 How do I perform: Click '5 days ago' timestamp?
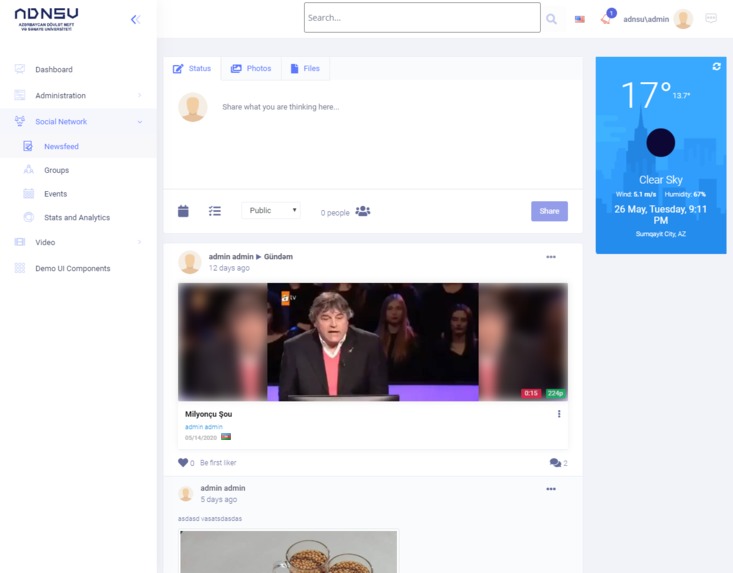tap(219, 500)
